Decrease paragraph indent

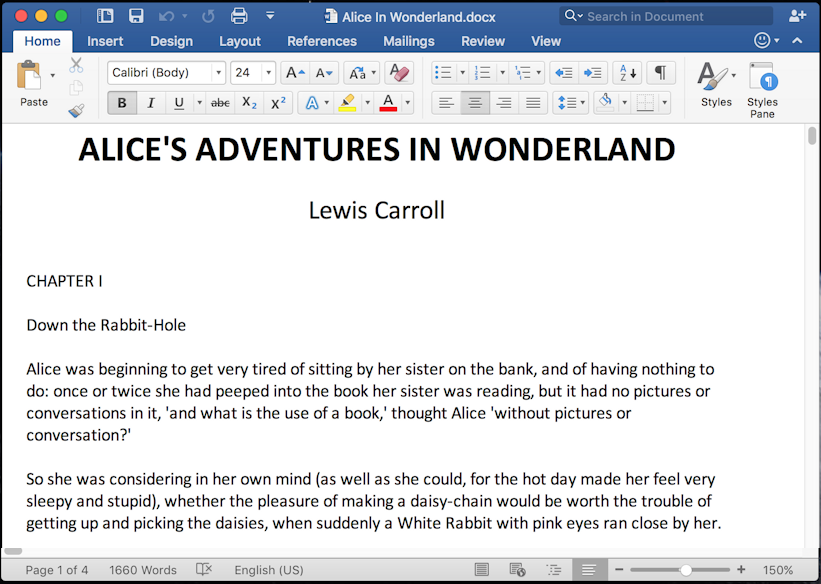[564, 73]
